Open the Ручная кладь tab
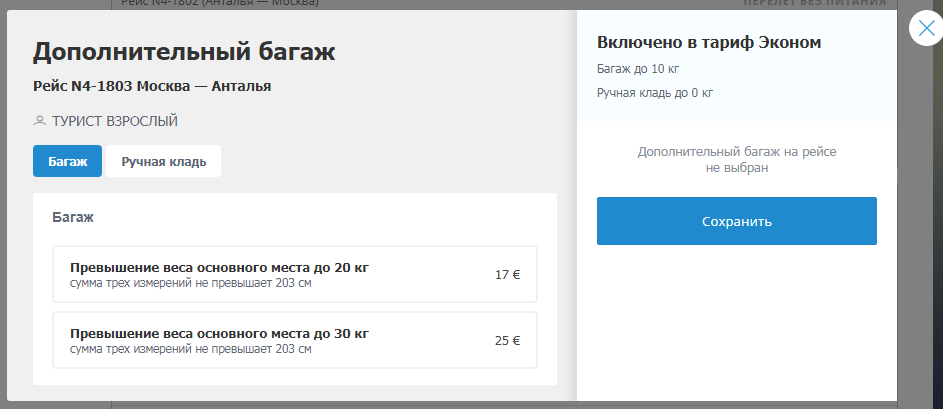943x409 pixels. [x=164, y=161]
